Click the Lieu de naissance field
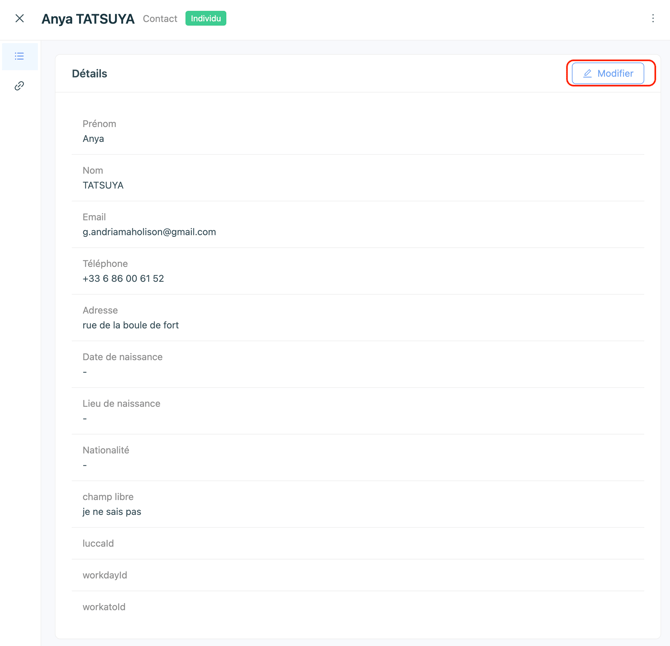This screenshot has width=670, height=646. [358, 411]
